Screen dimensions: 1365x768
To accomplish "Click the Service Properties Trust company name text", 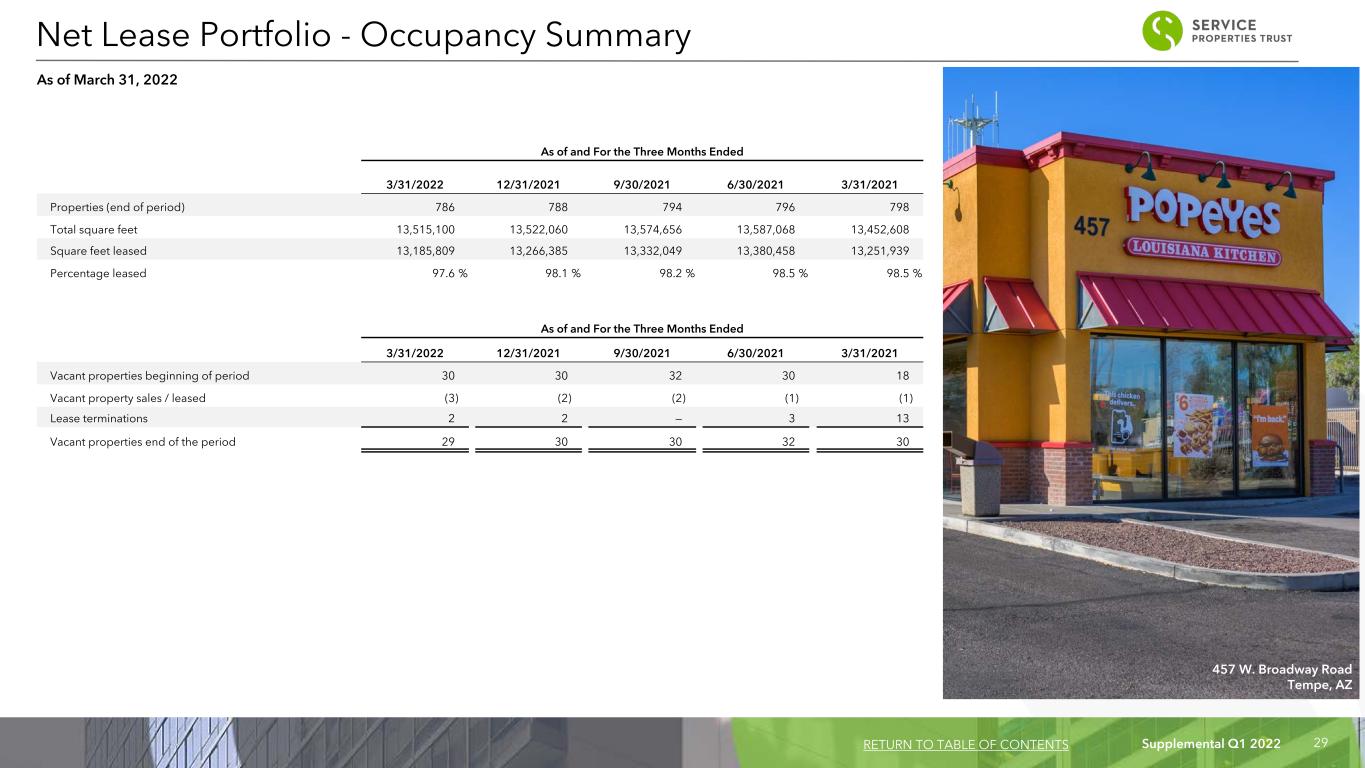I will pyautogui.click(x=1242, y=31).
